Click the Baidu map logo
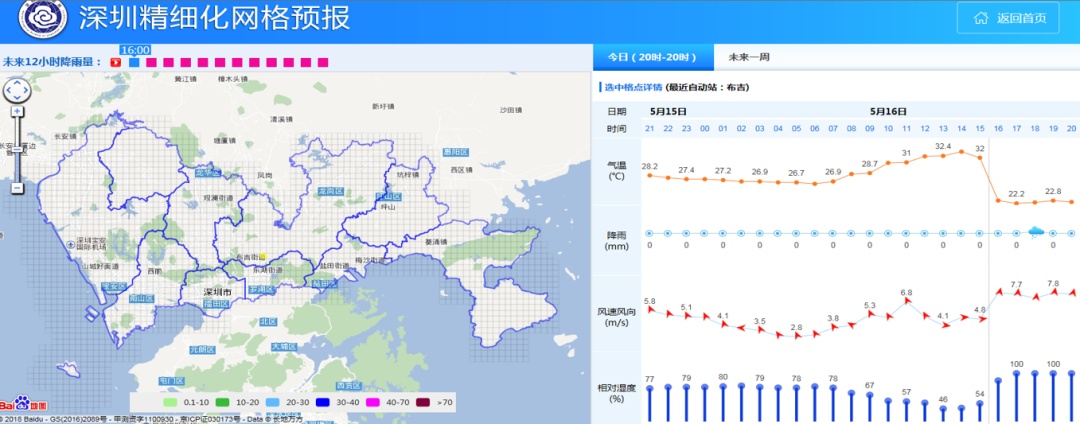This screenshot has height=424, width=1080. [x=22, y=404]
